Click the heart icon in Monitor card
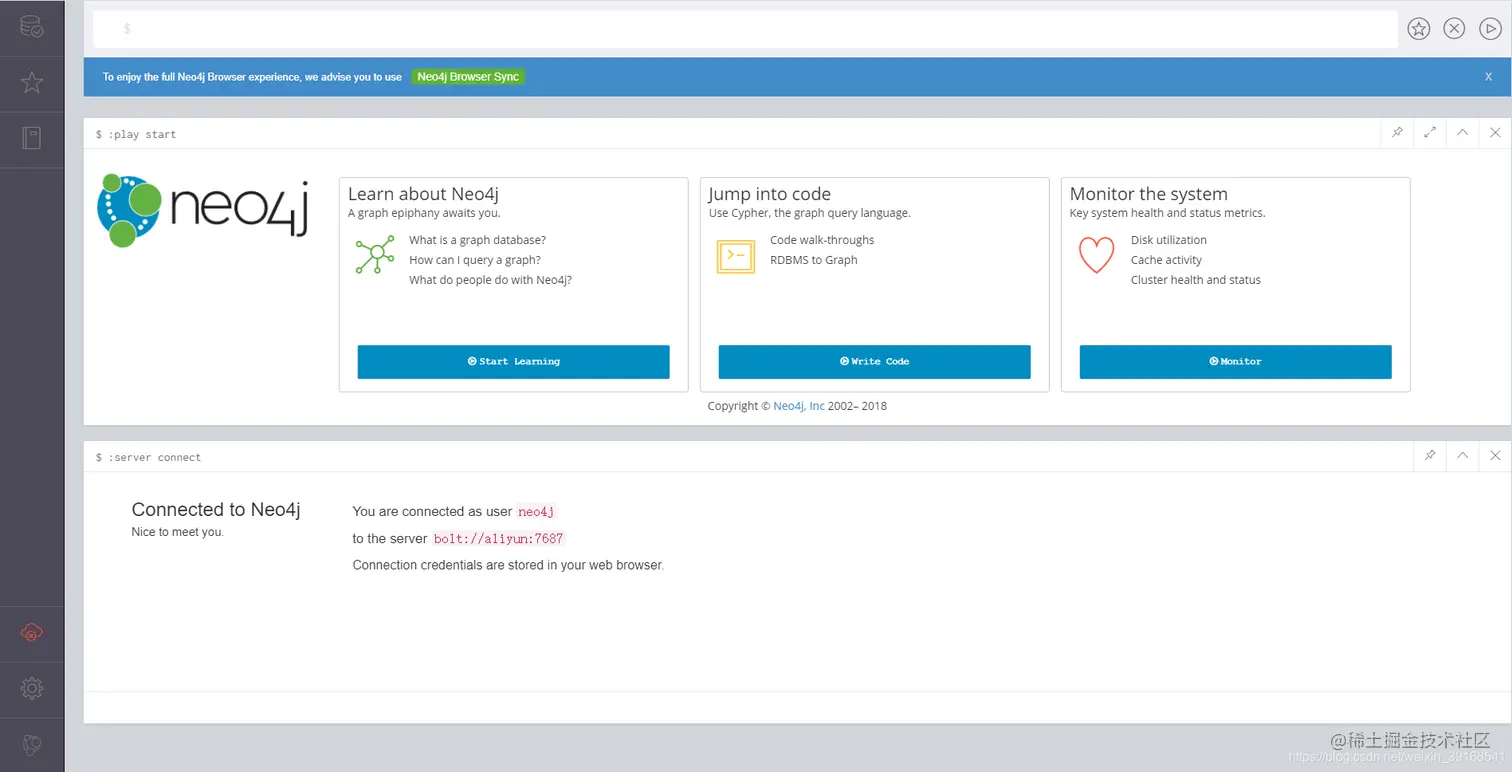This screenshot has width=1512, height=772. click(x=1096, y=255)
